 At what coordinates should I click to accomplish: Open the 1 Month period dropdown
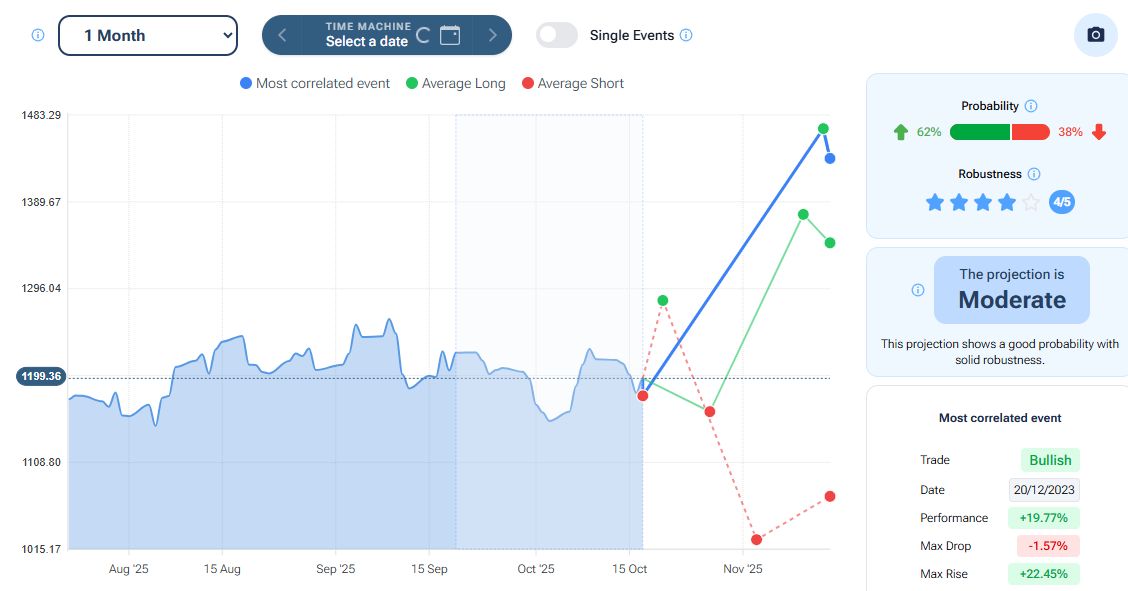pos(148,35)
